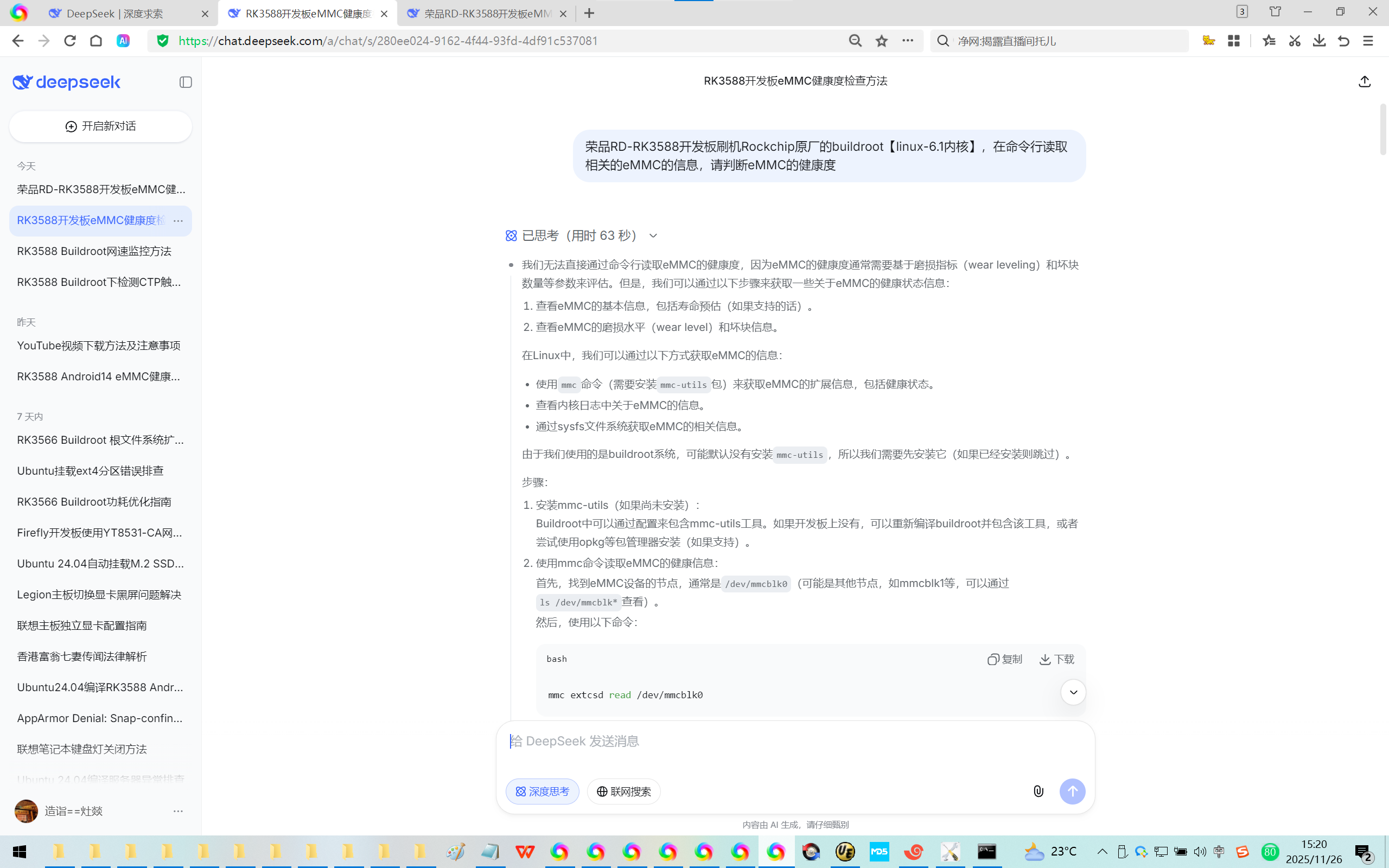The width and height of the screenshot is (1389, 868).
Task: Copy the bash code block
Action: pyautogui.click(x=1004, y=659)
